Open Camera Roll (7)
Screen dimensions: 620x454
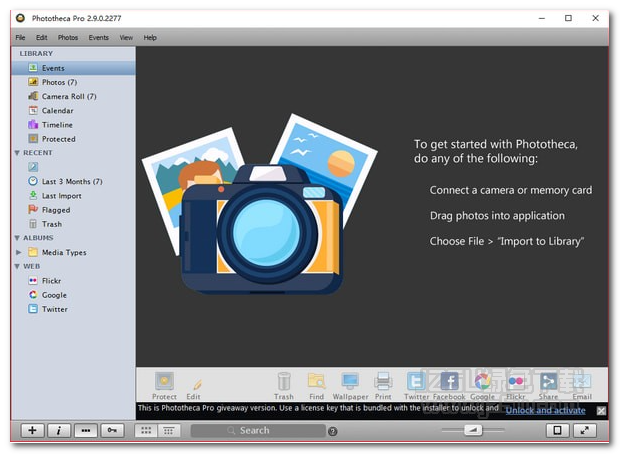tap(74, 96)
